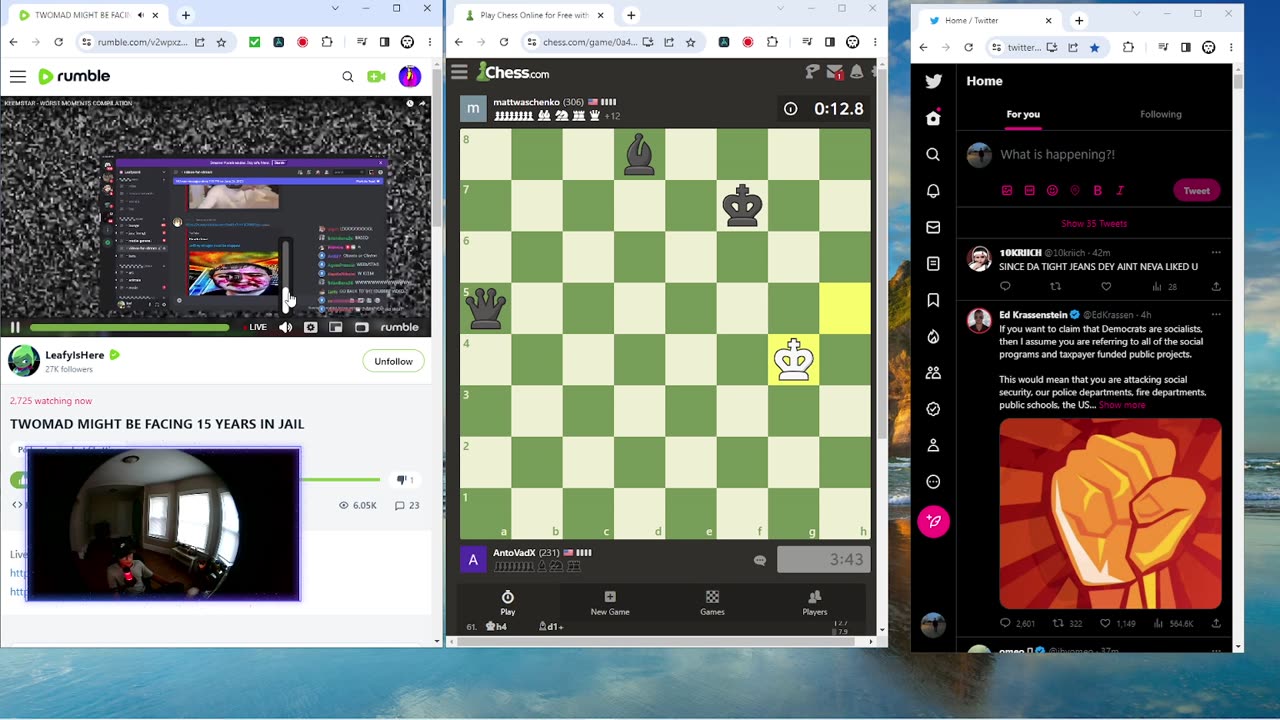
Task: Click the black bishop on d8
Action: [640, 155]
